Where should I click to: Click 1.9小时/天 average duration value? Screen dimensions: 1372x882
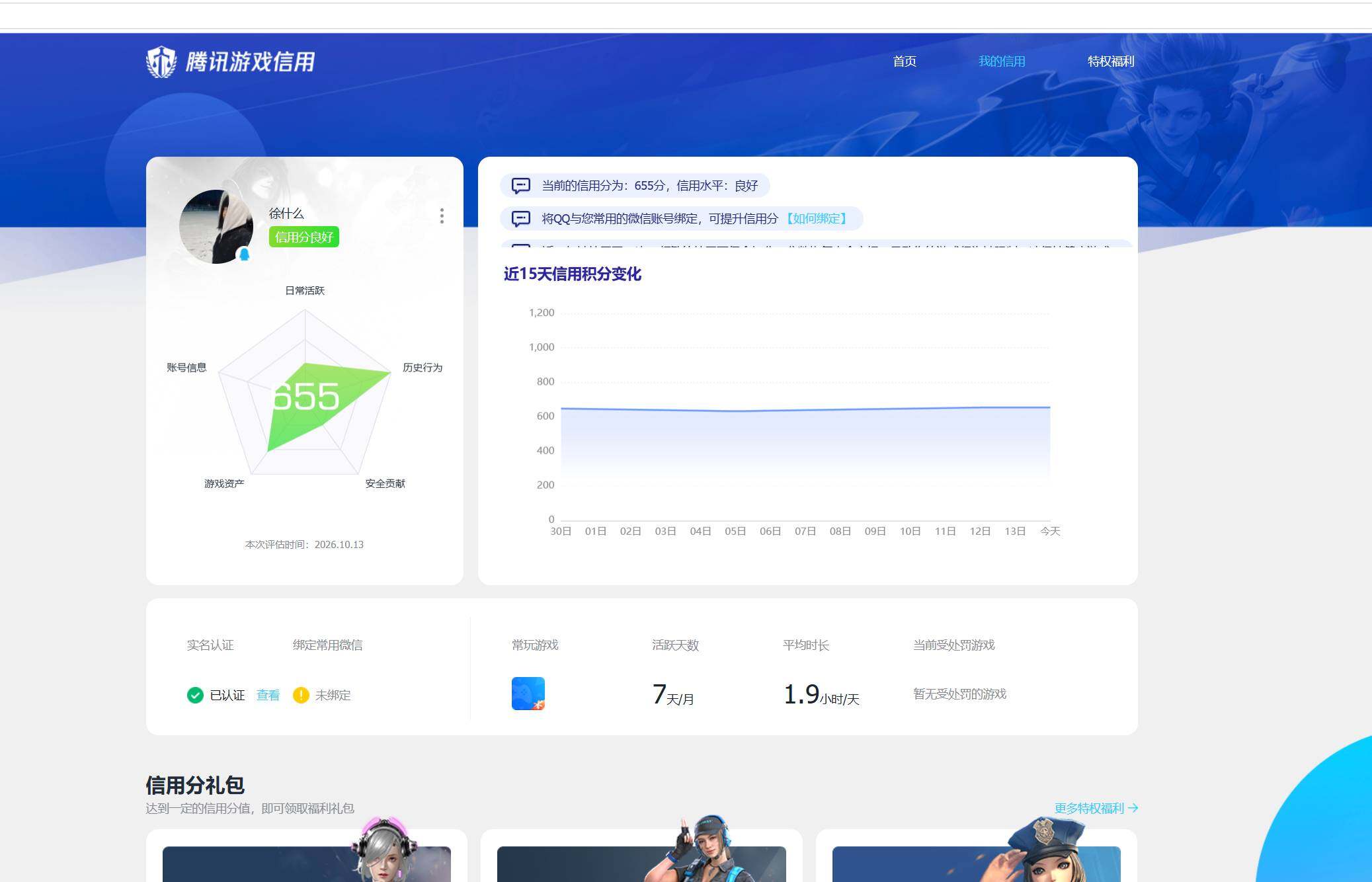(x=821, y=694)
